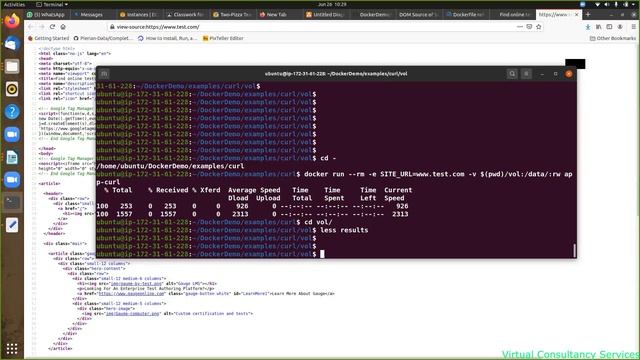Open Pierian-Data/Complete bookmark
The height and width of the screenshot is (360, 640).
(x=103, y=38)
